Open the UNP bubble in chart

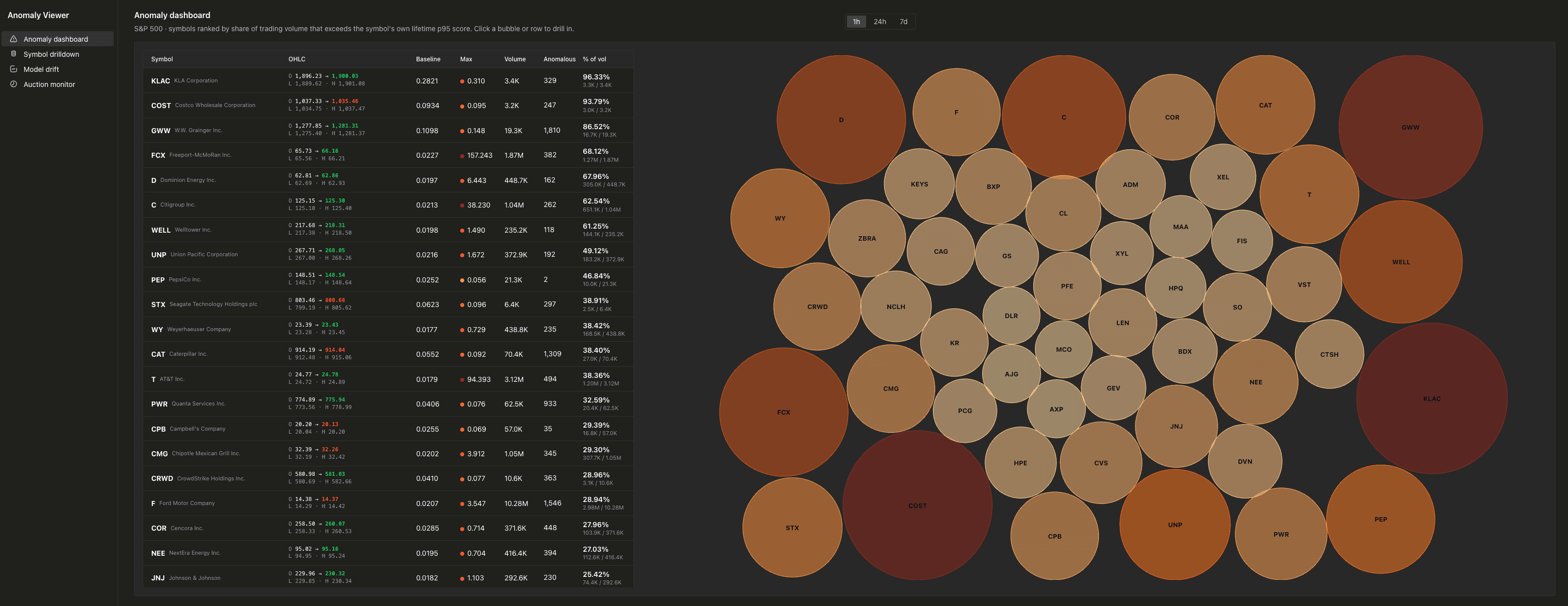tap(1175, 525)
